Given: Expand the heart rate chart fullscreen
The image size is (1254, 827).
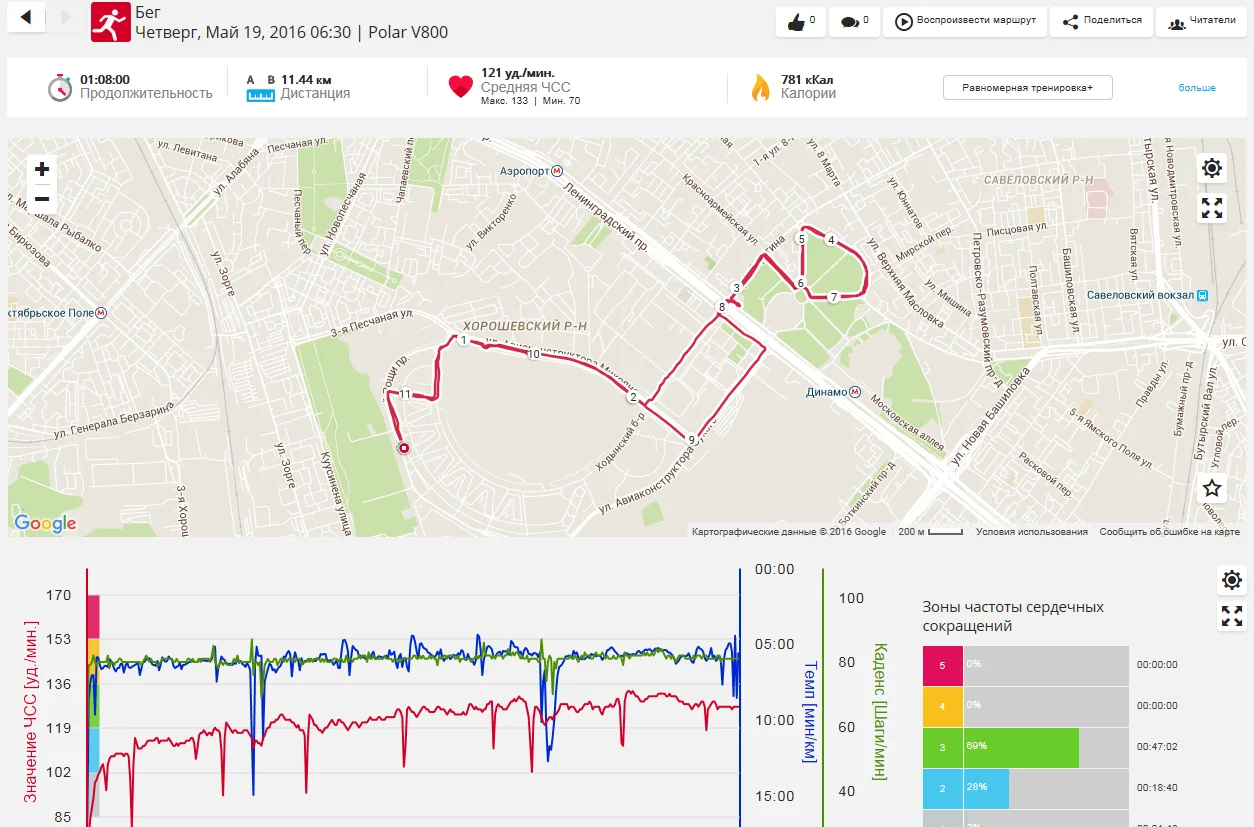Looking at the screenshot, I should pyautogui.click(x=1232, y=616).
